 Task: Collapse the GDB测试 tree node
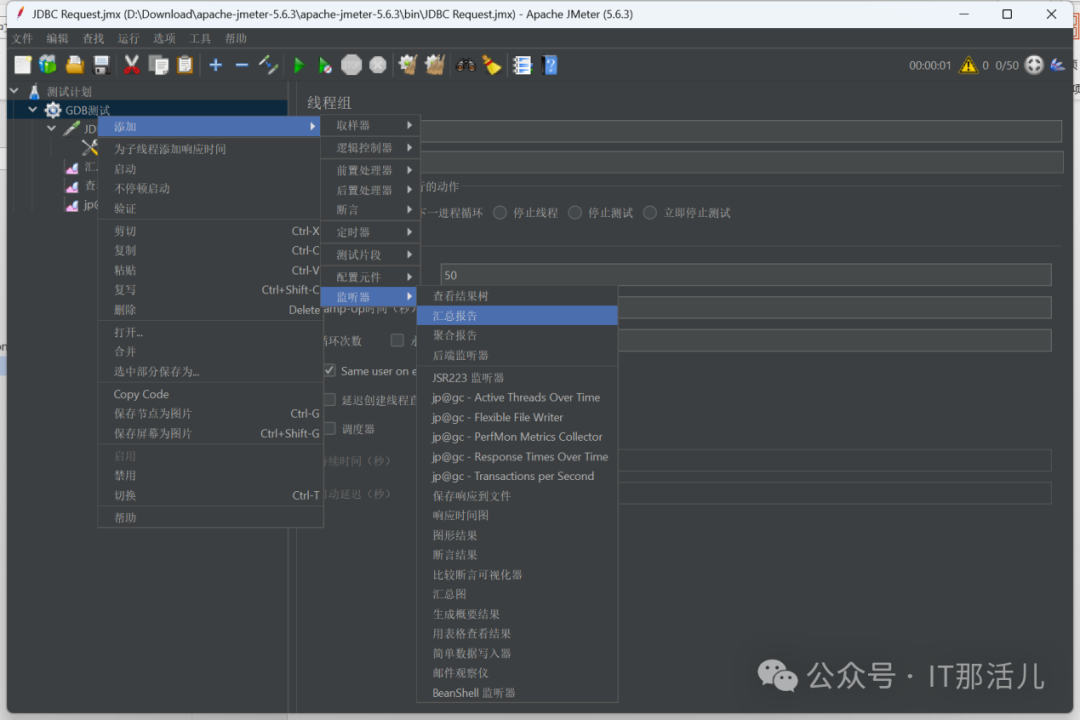point(32,110)
